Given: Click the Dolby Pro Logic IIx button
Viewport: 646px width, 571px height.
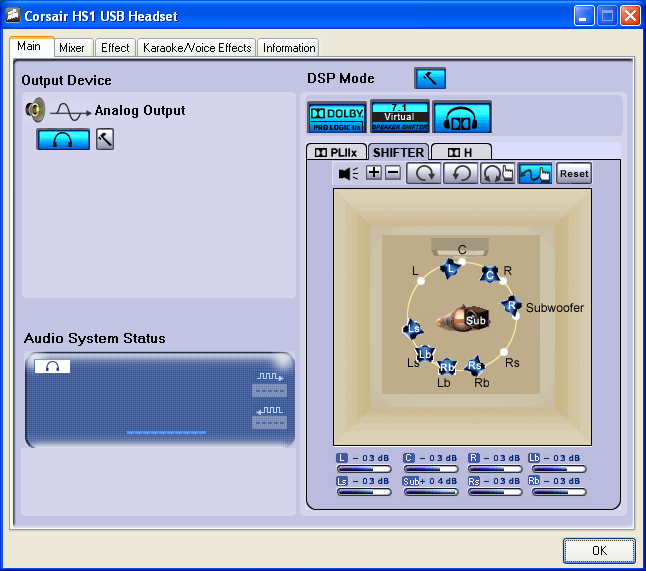Looking at the screenshot, I should (336, 117).
